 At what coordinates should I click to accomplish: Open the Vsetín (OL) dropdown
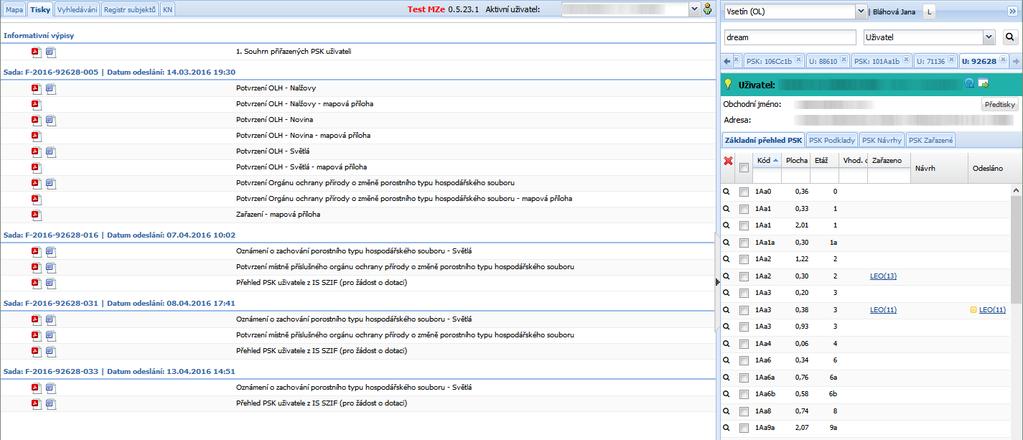[x=859, y=12]
